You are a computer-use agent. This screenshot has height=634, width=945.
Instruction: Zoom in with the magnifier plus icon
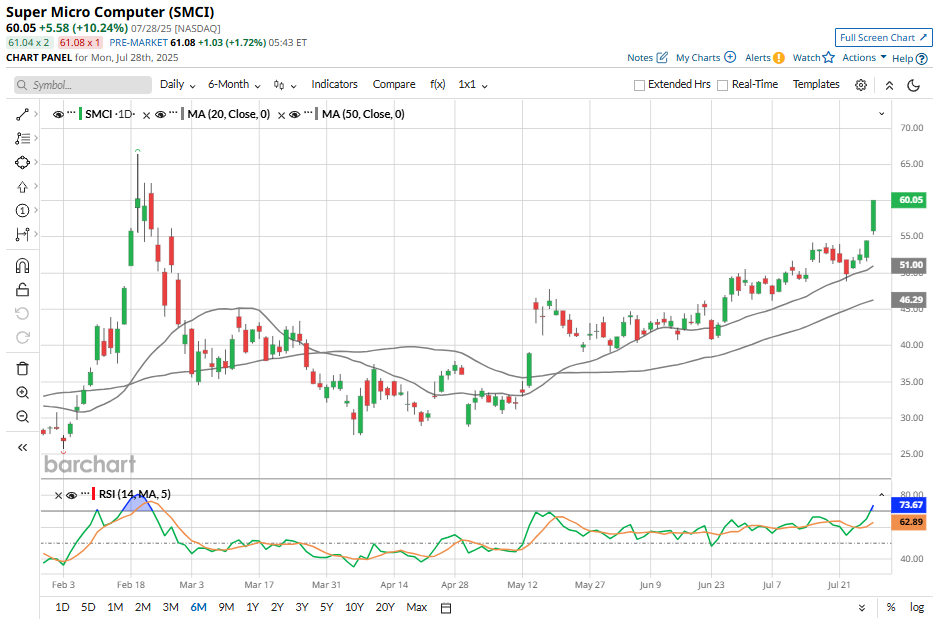pyautogui.click(x=22, y=393)
